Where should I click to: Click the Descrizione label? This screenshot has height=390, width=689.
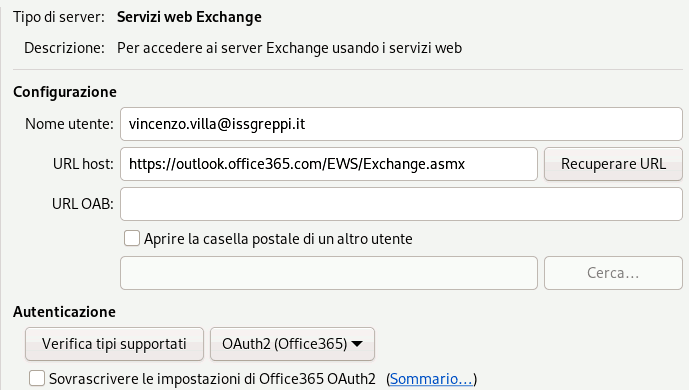tap(65, 48)
